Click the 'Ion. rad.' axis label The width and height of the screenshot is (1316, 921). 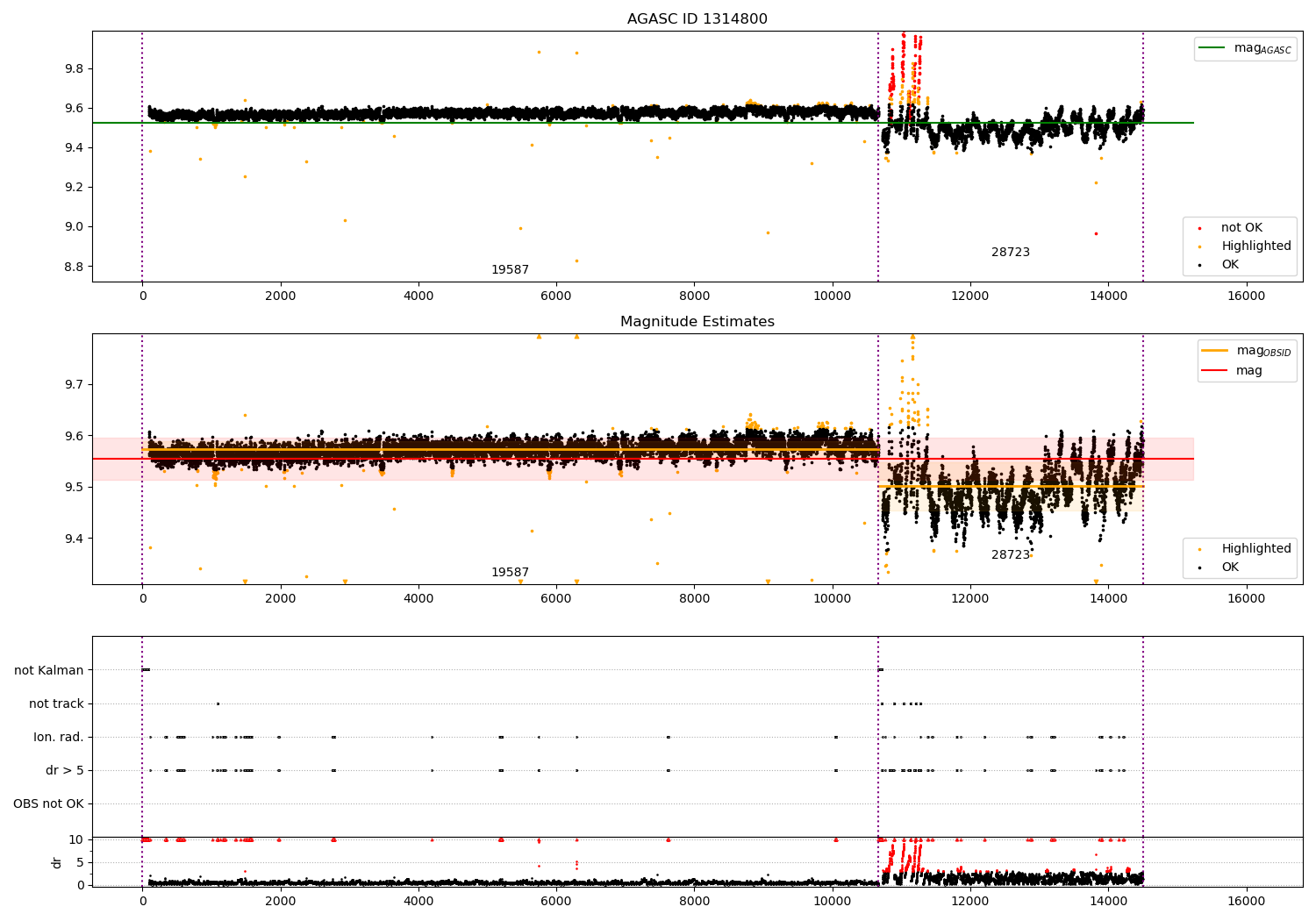pyautogui.click(x=59, y=737)
